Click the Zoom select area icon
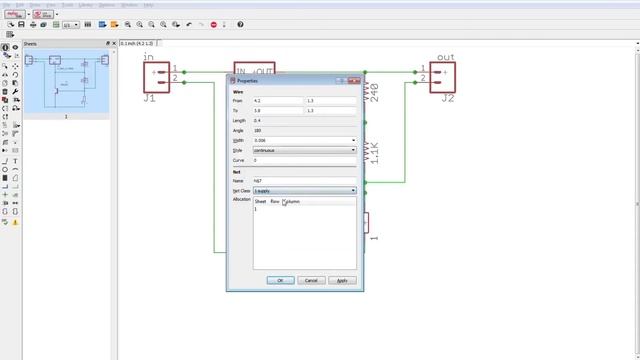The height and width of the screenshot is (360, 640). pyautogui.click(x=176, y=24)
